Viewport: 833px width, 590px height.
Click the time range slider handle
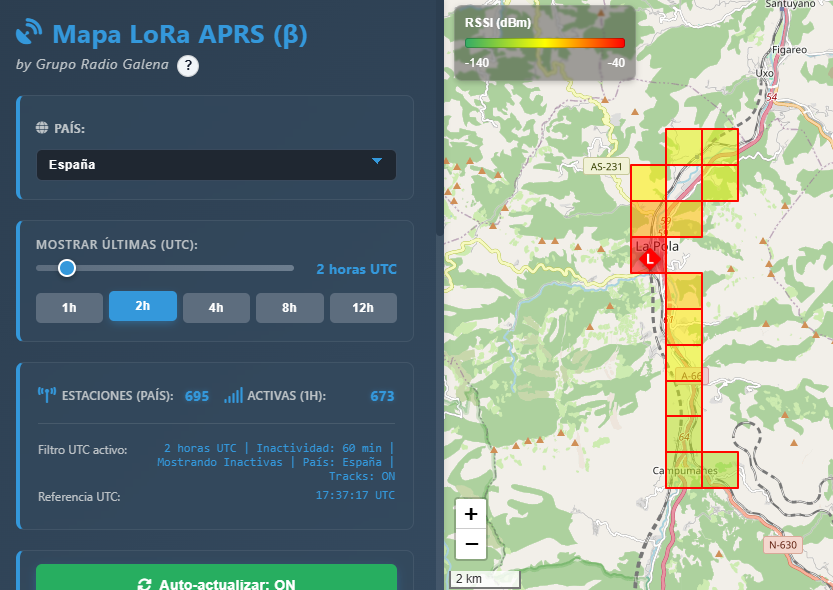[67, 268]
